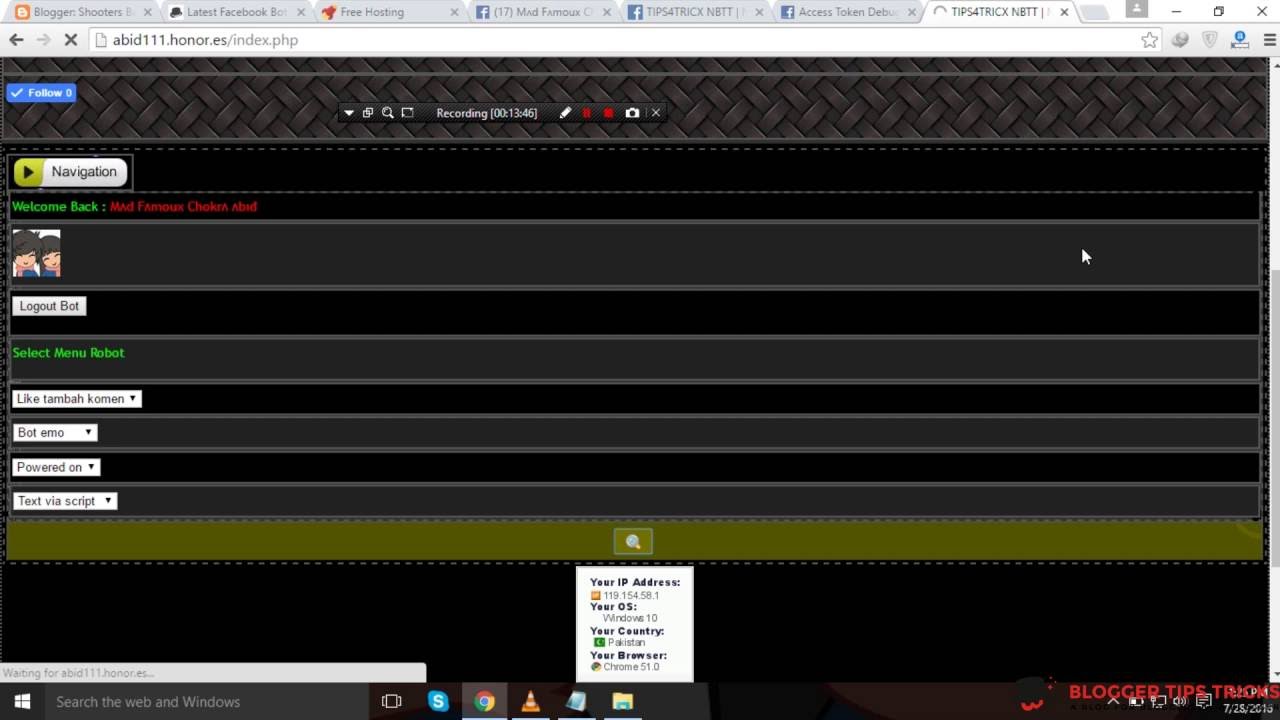1280x720 pixels.
Task: Click the Logout Bot button
Action: click(49, 306)
